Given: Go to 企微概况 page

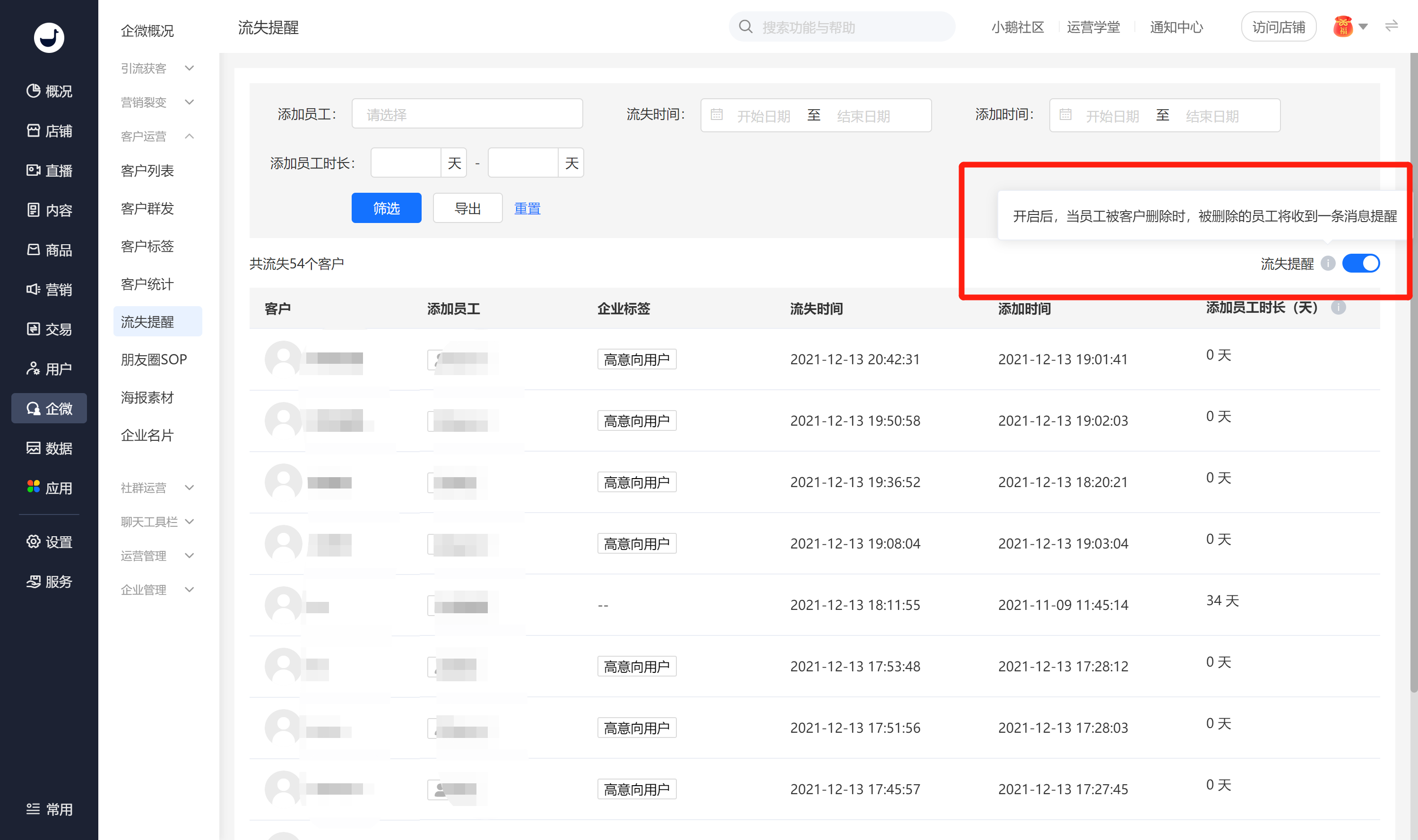Looking at the screenshot, I should coord(147,31).
